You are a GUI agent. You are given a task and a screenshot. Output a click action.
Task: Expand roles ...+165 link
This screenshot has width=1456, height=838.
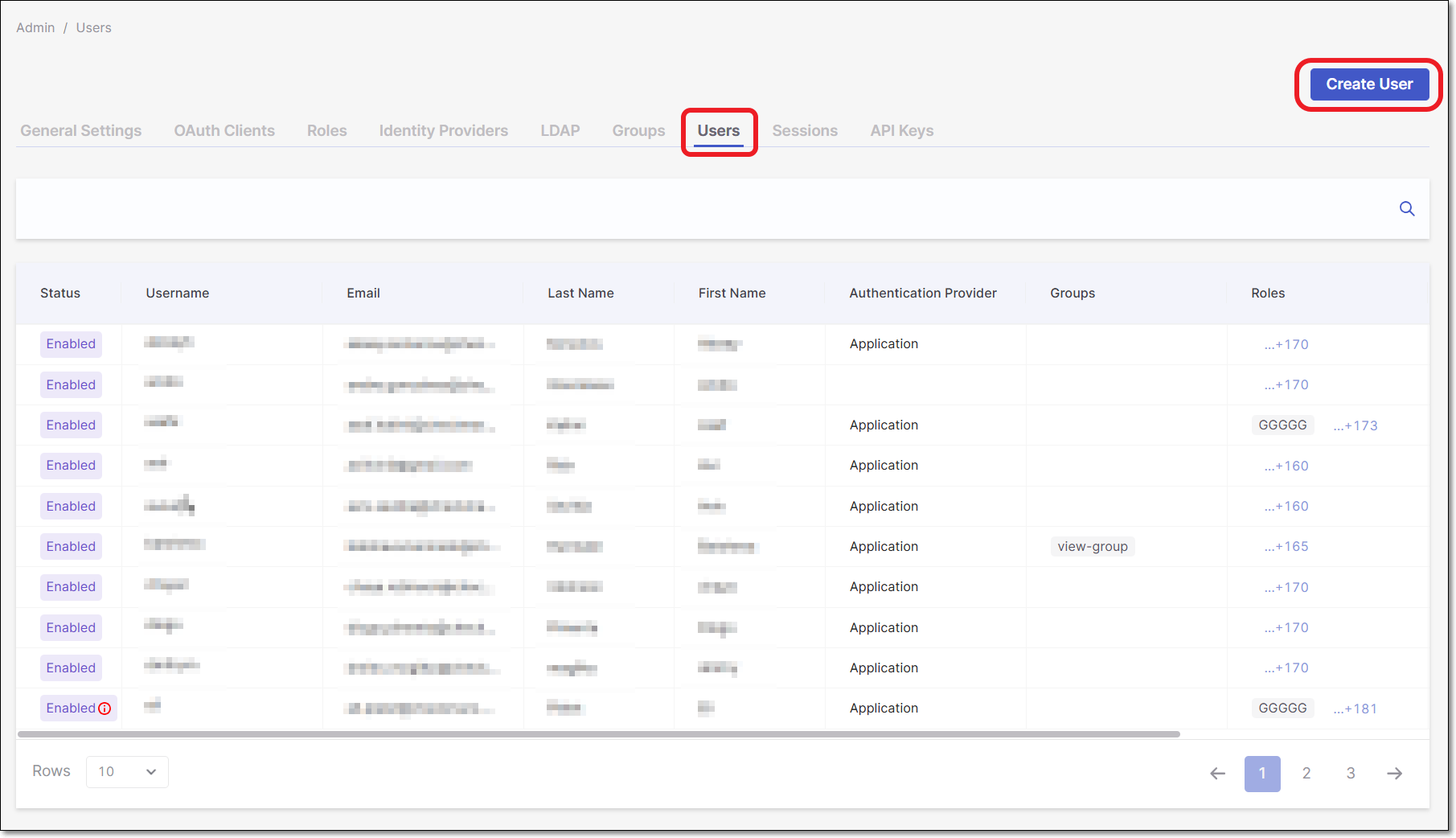pyautogui.click(x=1286, y=547)
